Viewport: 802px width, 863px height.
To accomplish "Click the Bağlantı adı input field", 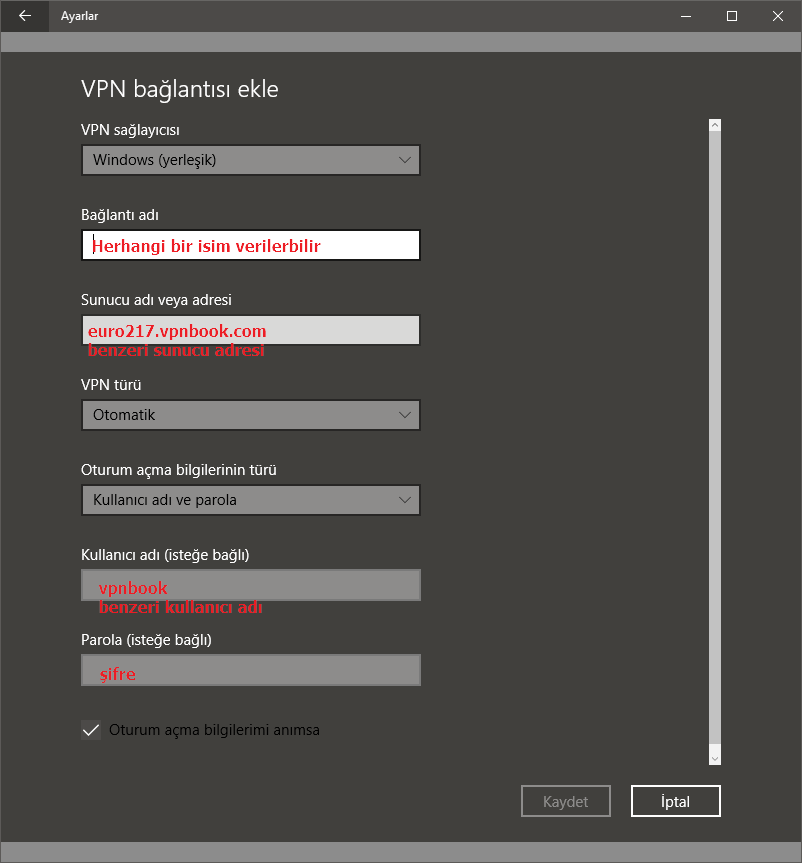I will tap(250, 245).
